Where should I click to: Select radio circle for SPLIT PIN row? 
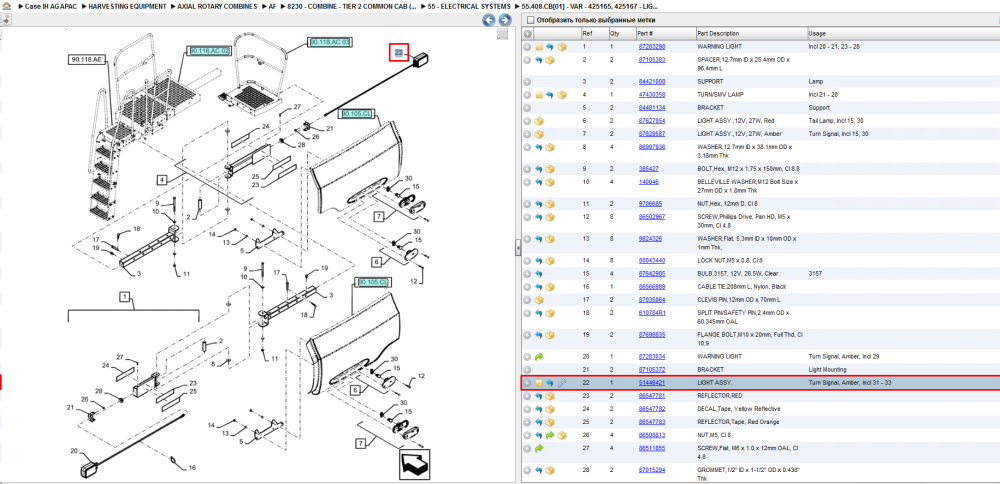(527, 313)
